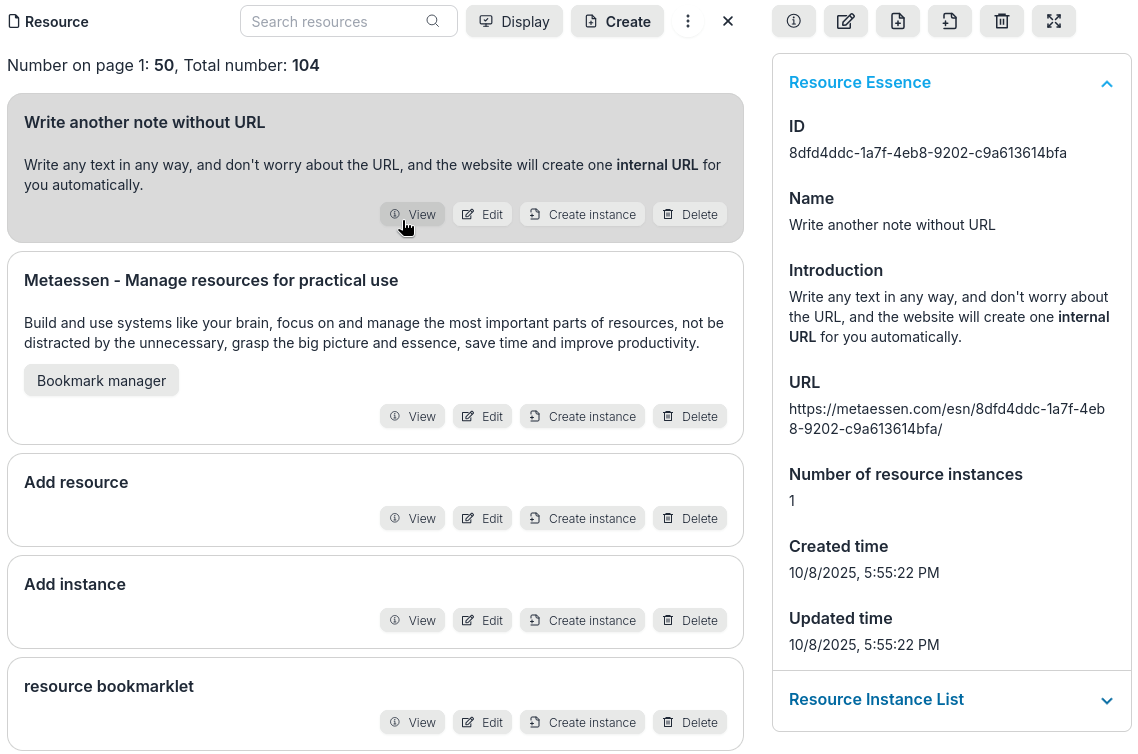Screen dimensions: 1138x754
Task: Click the edit pencil icon in detail toolbar
Action: coord(846,21)
